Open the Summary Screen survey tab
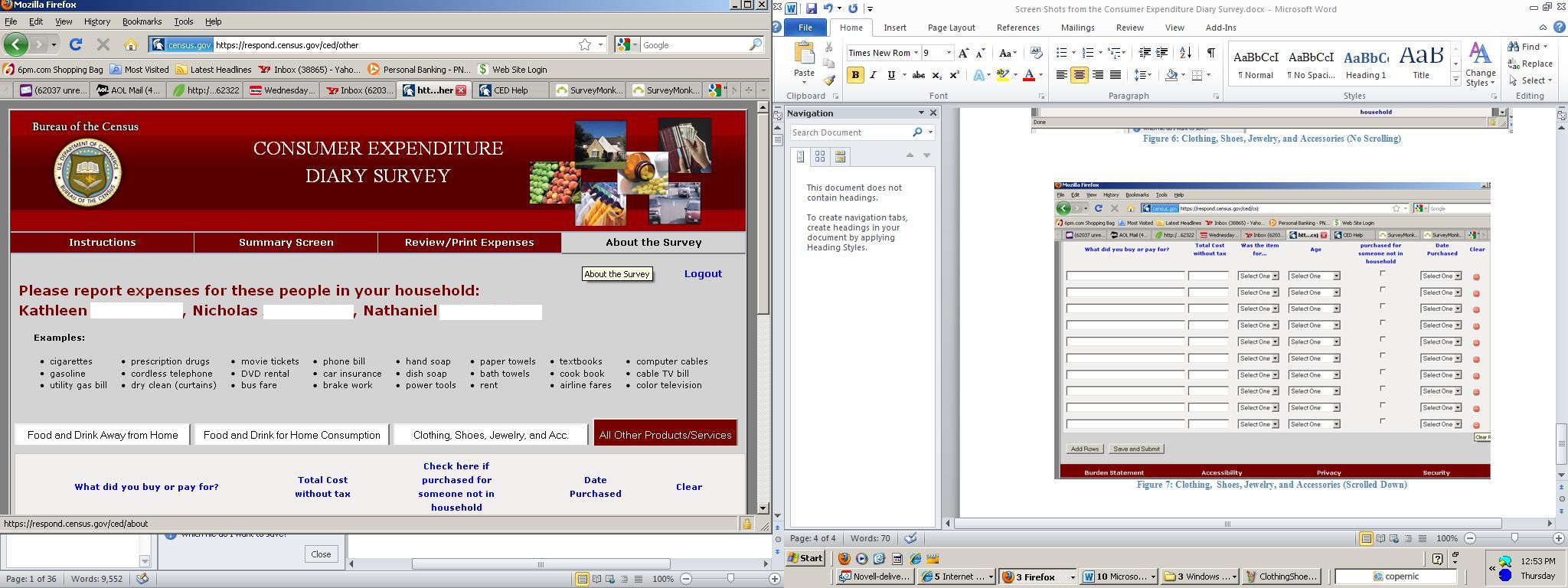Image resolution: width=1568 pixels, height=588 pixels. tap(286, 243)
